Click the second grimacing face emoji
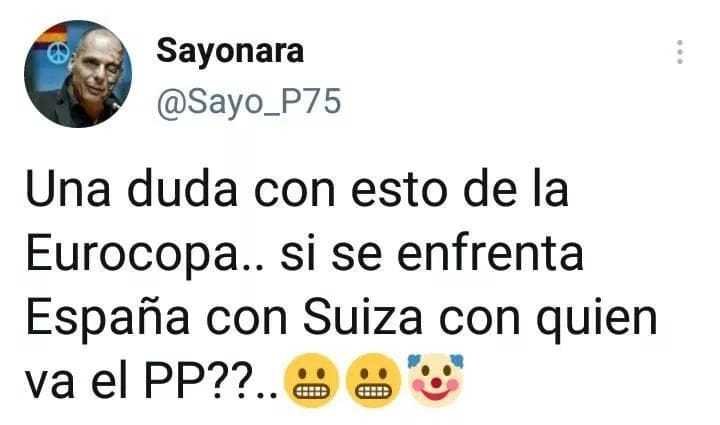The image size is (720, 425). click(x=373, y=380)
